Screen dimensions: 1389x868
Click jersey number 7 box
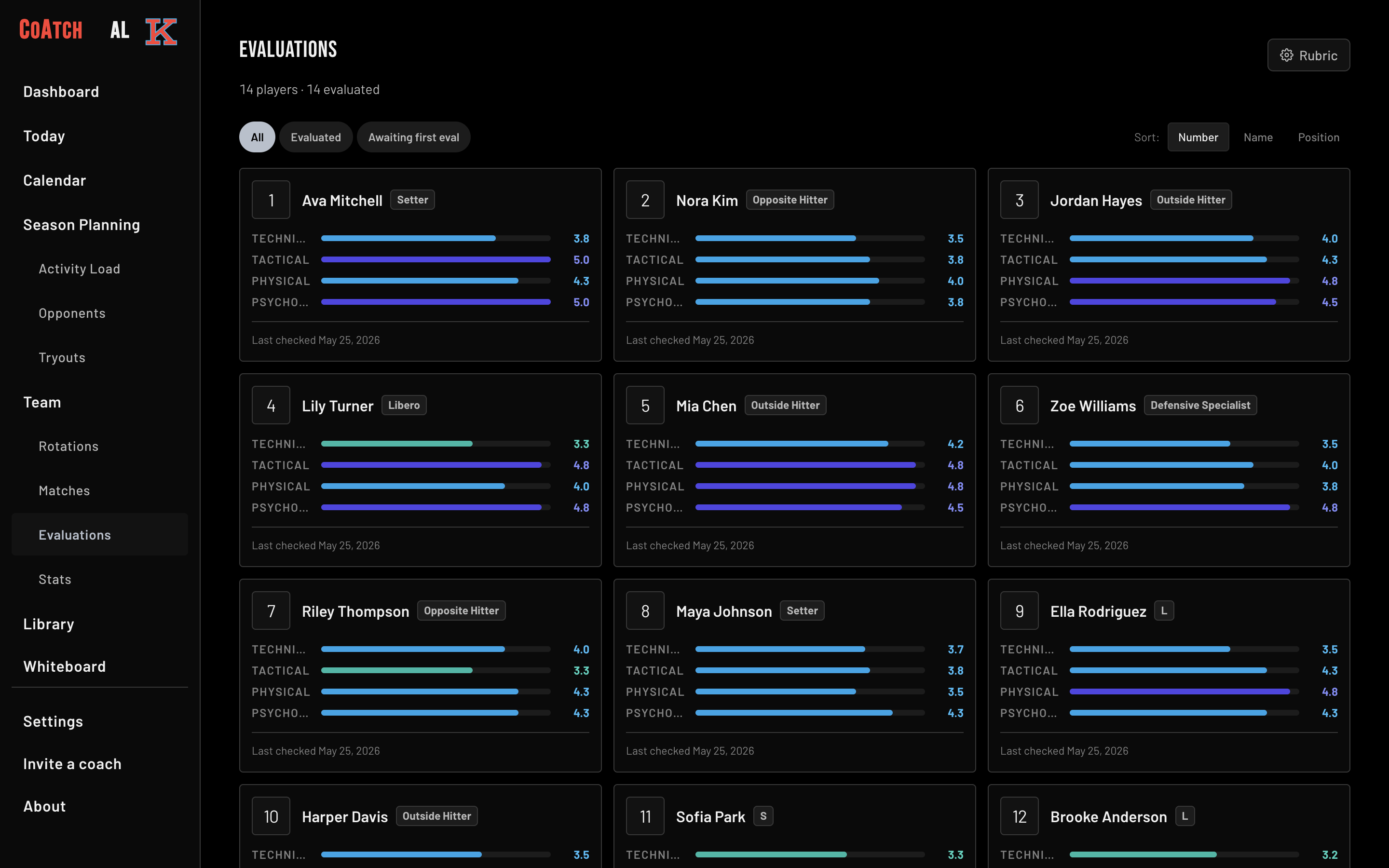[271, 611]
